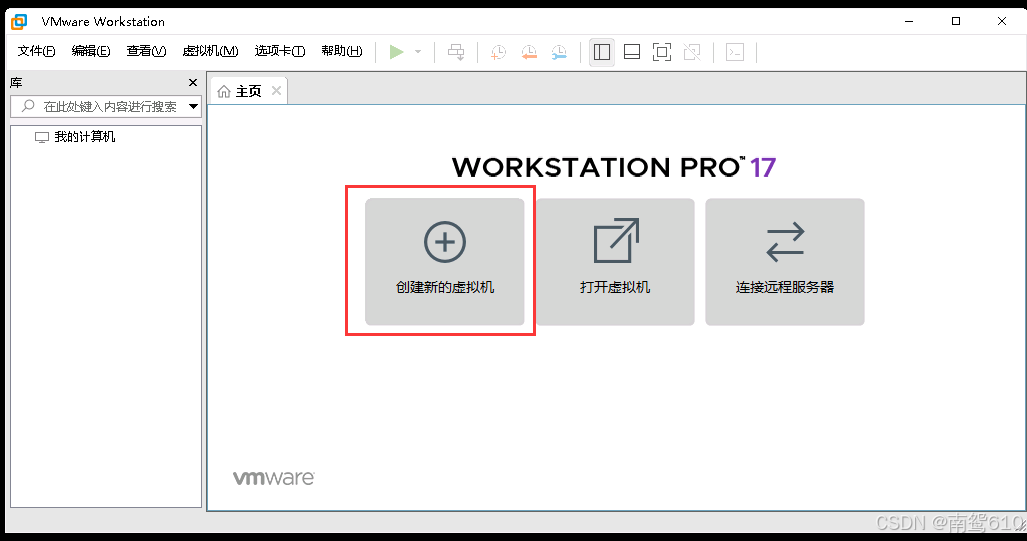
Task: Open the 虚拟机(M) menu
Action: pos(210,51)
